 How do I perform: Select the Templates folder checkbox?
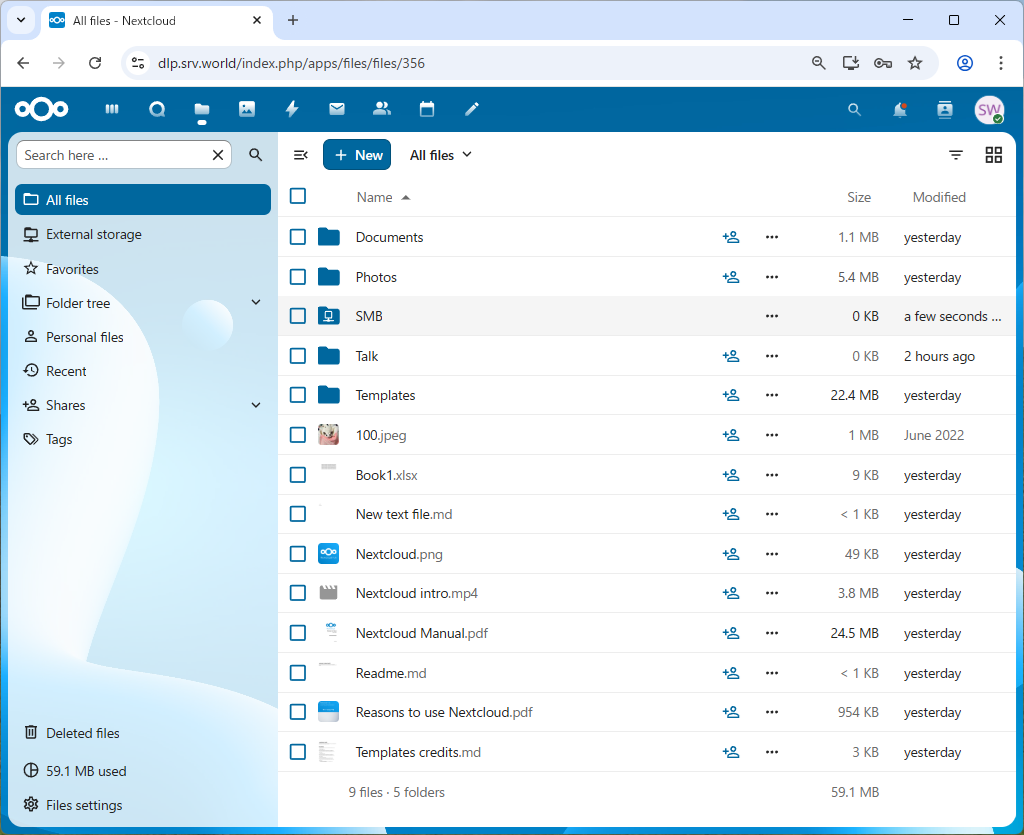coord(298,395)
